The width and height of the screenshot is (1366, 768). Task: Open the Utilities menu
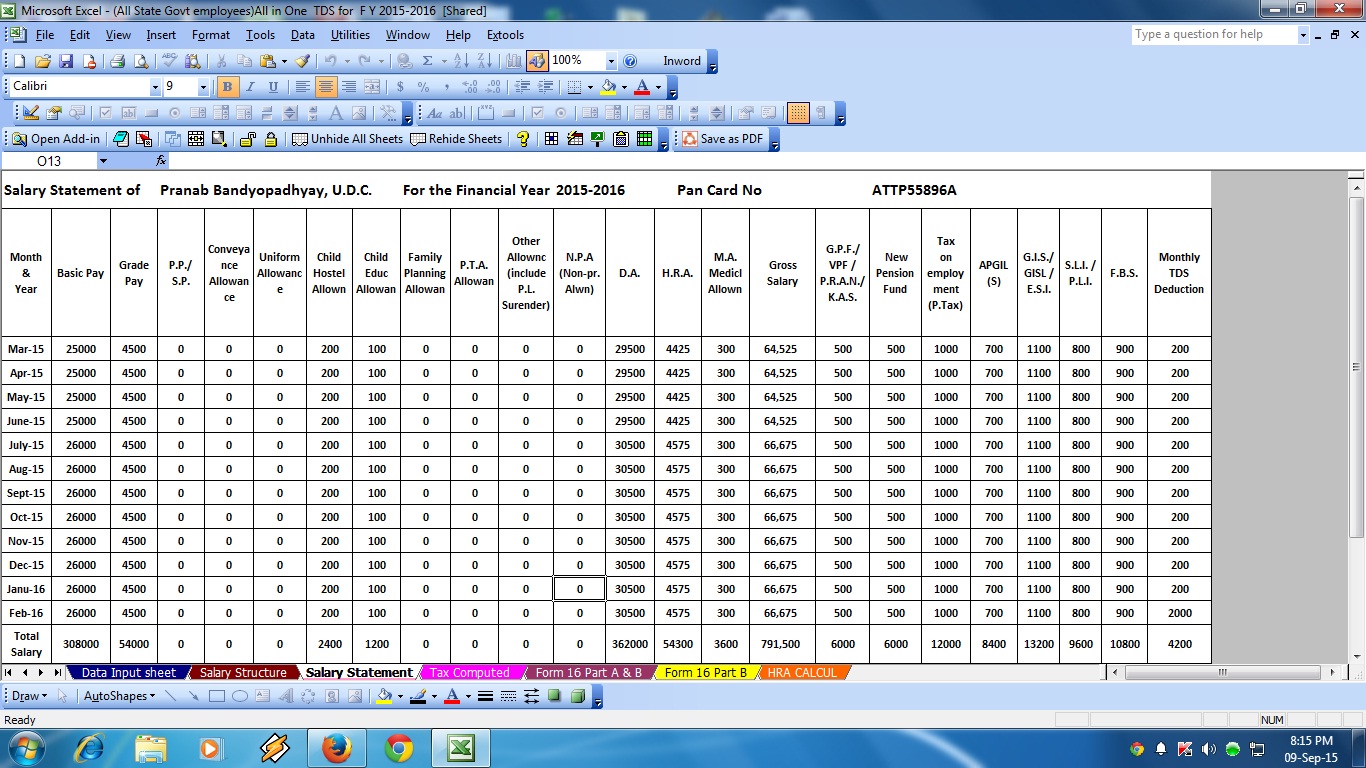[x=350, y=35]
